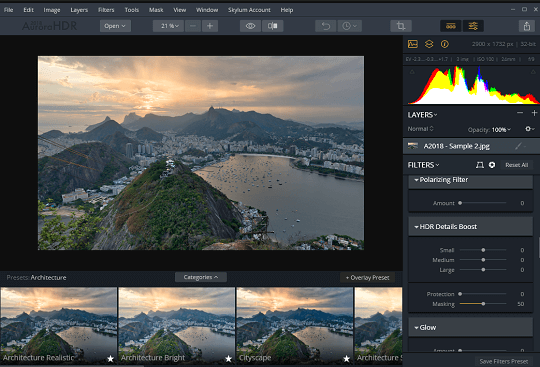540x367 pixels.
Task: Click the crop tool icon
Action: pyautogui.click(x=401, y=26)
